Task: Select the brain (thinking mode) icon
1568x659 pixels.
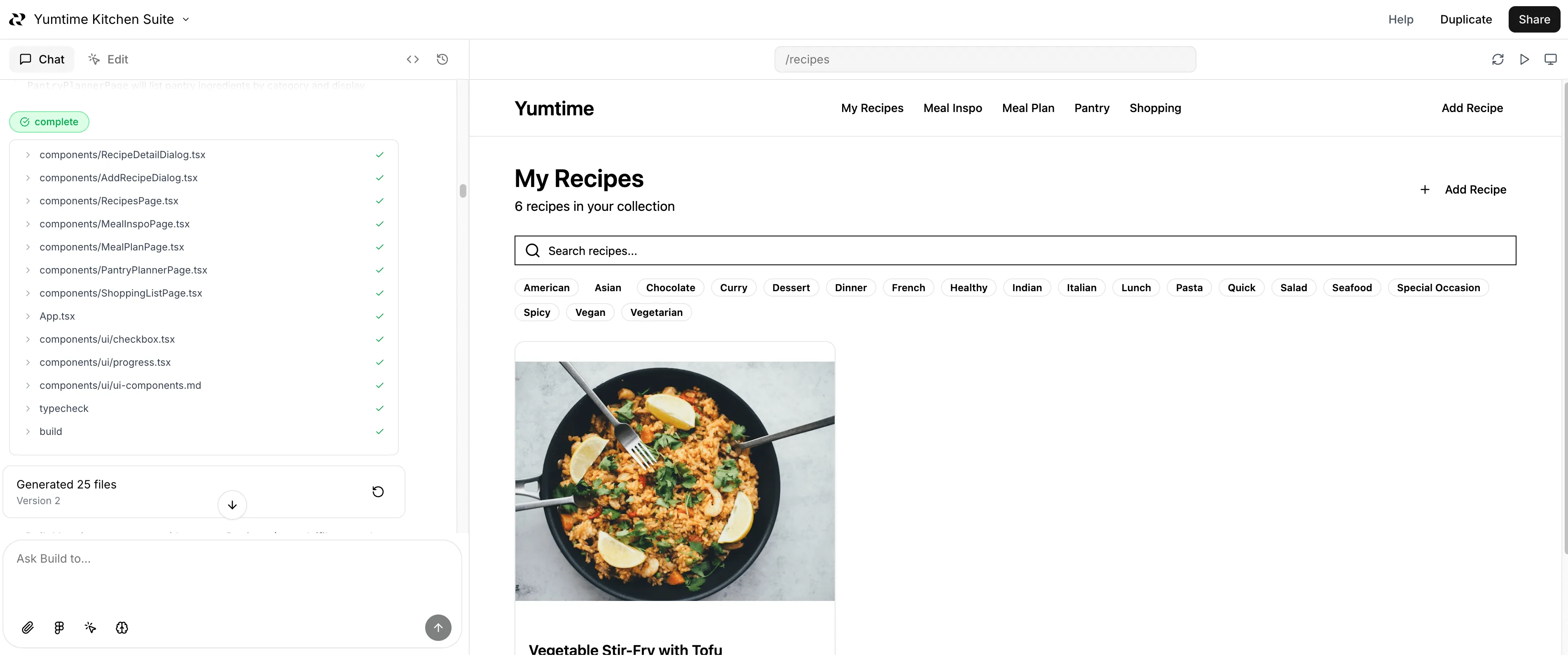Action: 122,627
